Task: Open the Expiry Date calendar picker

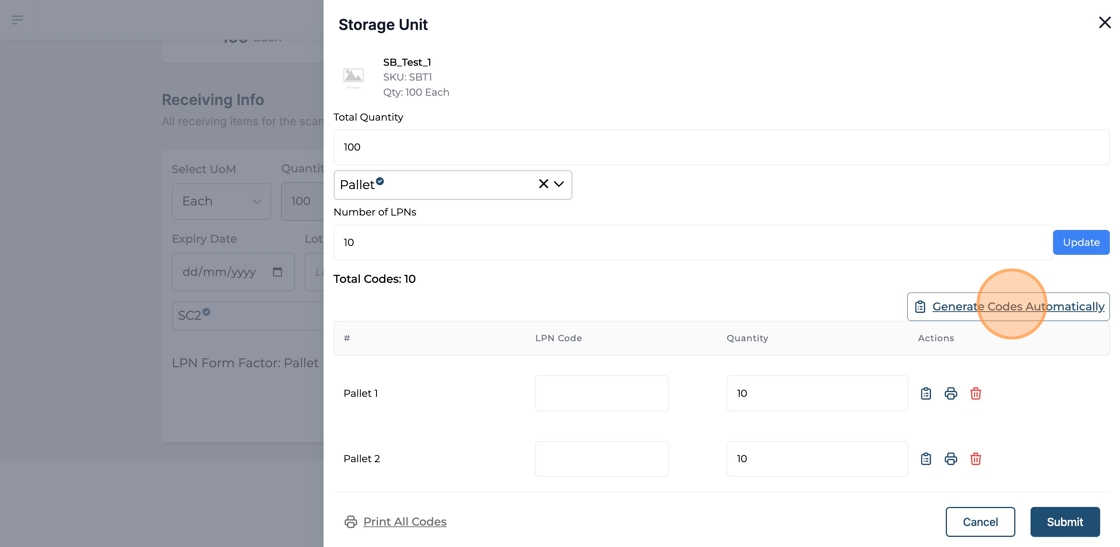Action: pos(277,272)
